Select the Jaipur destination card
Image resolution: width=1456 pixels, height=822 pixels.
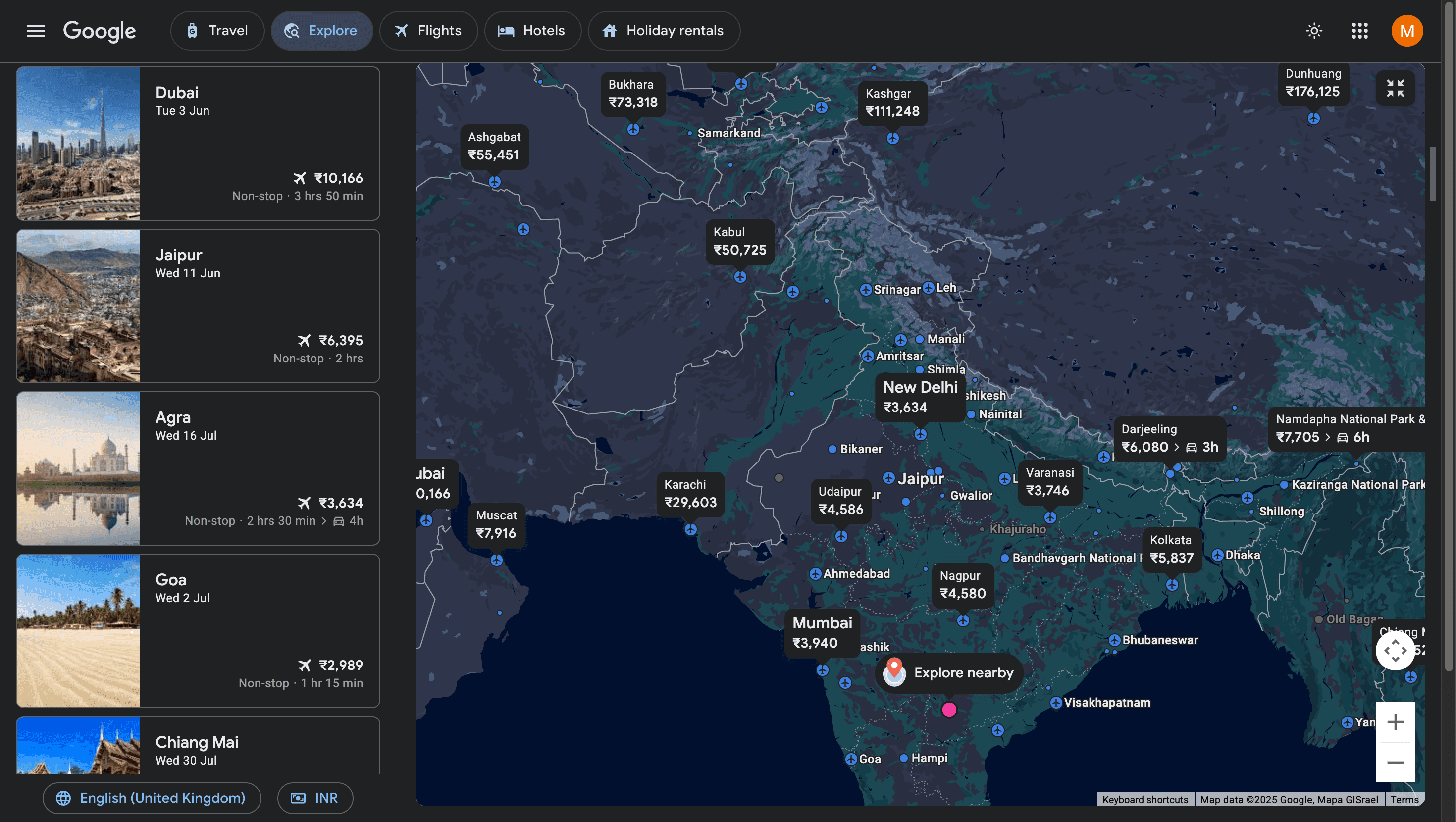tap(198, 306)
